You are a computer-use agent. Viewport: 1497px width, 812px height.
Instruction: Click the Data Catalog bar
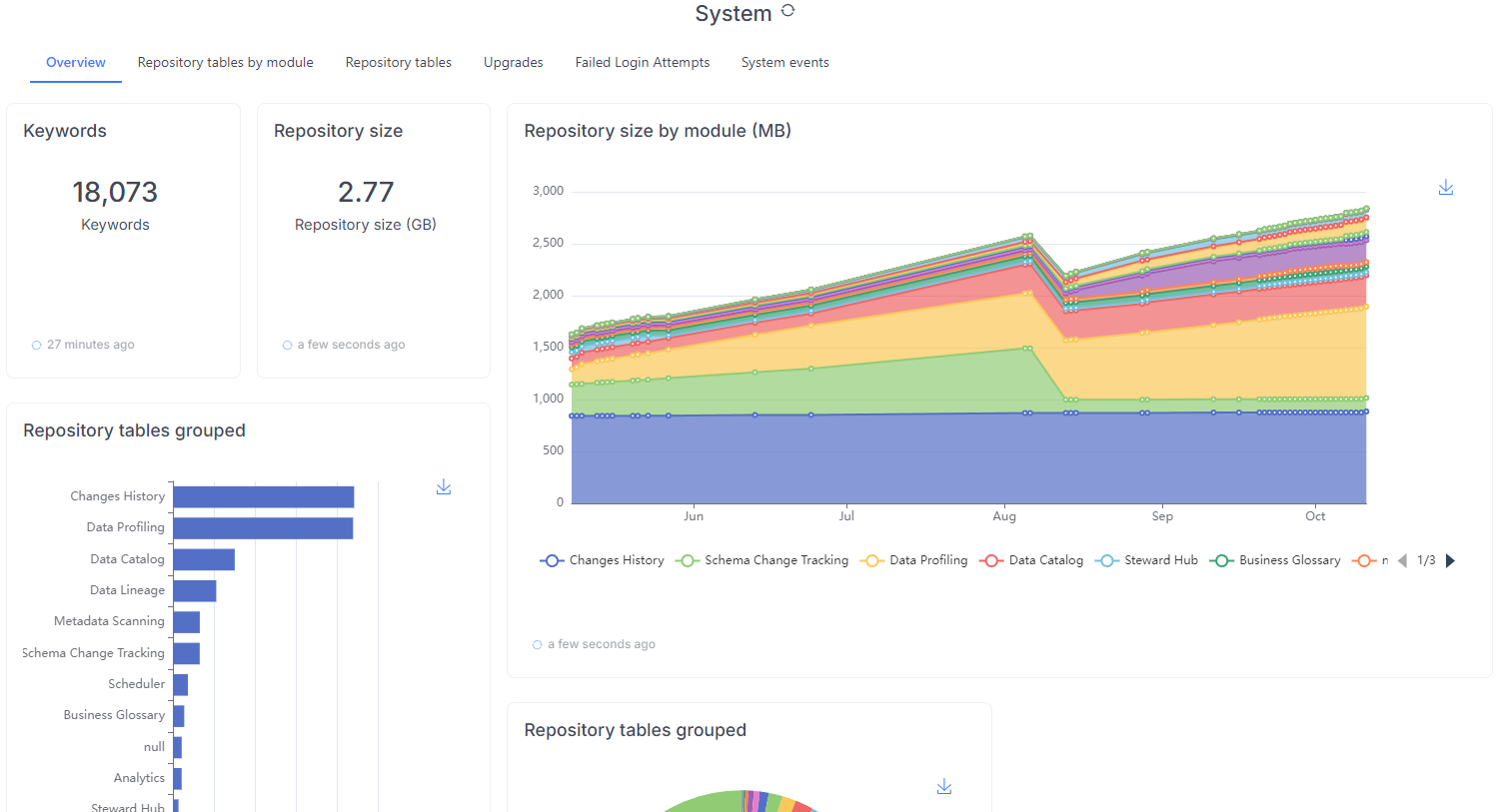204,559
